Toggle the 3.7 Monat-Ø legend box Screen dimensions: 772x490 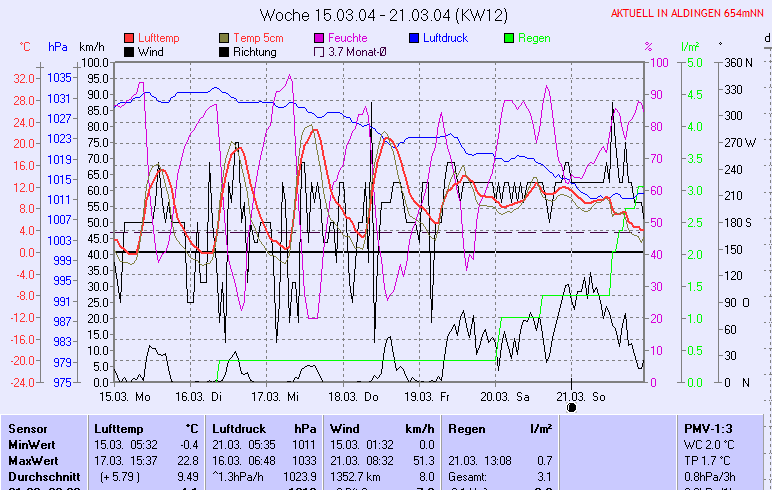coord(320,52)
